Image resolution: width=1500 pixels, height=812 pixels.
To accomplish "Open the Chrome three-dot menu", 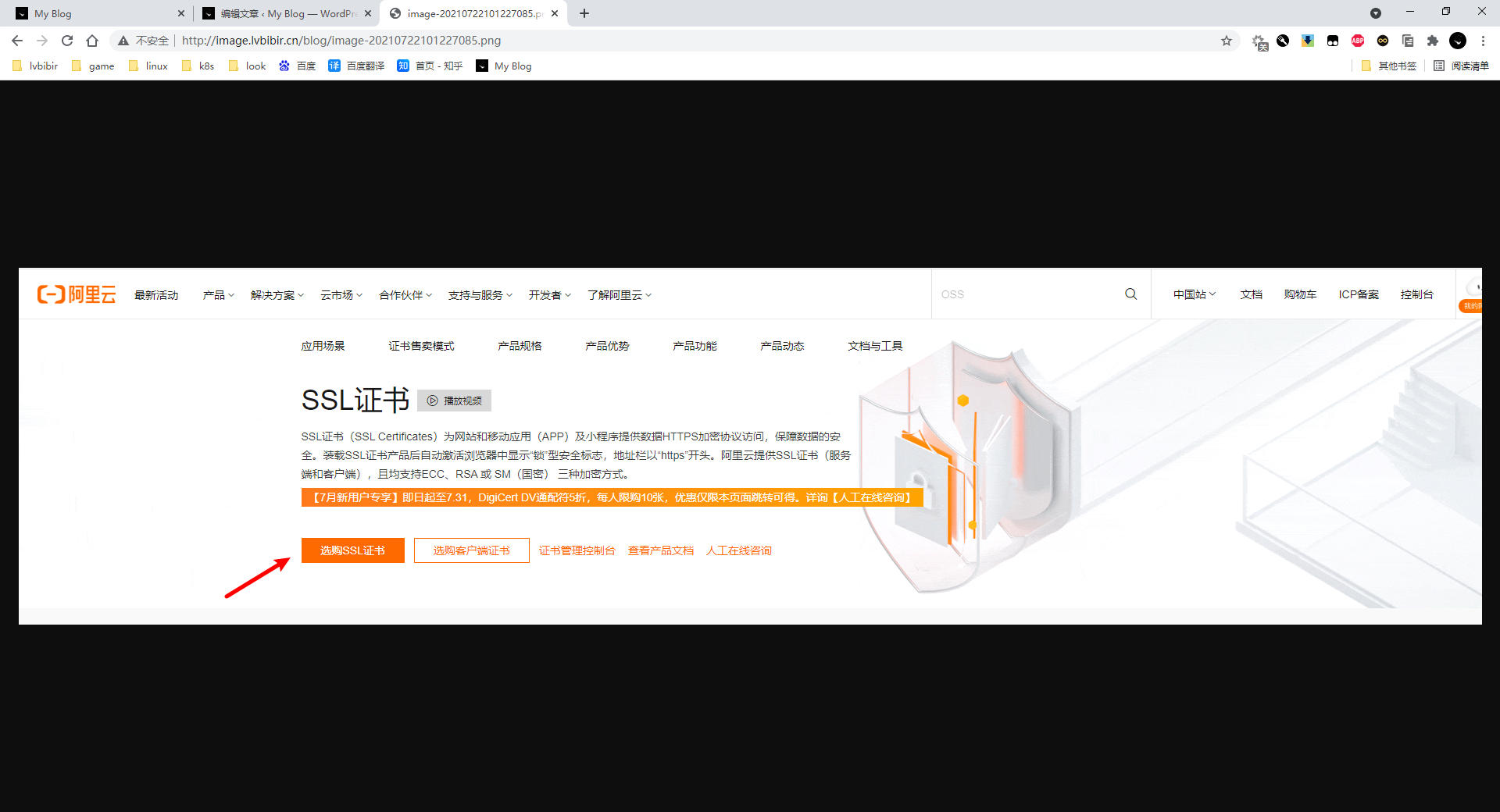I will [x=1483, y=41].
